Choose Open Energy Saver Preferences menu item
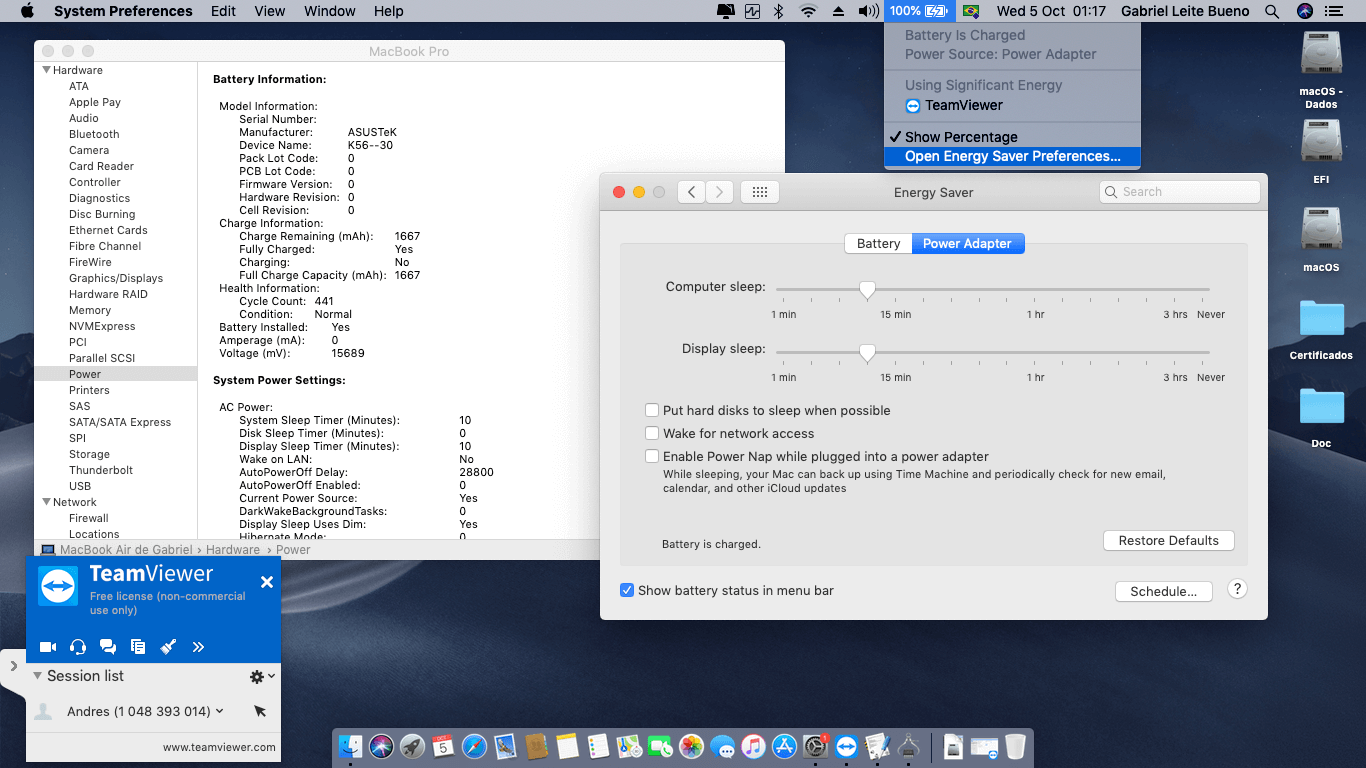 coord(1012,157)
